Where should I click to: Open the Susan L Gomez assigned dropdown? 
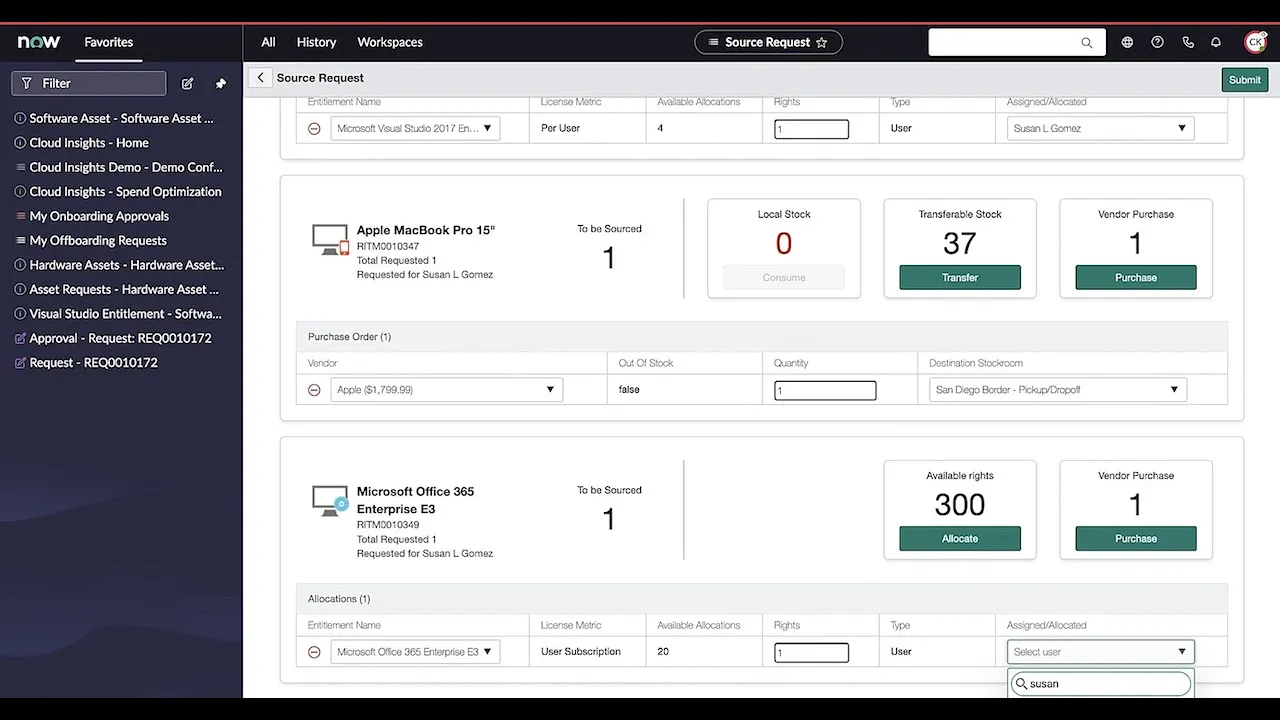1100,128
